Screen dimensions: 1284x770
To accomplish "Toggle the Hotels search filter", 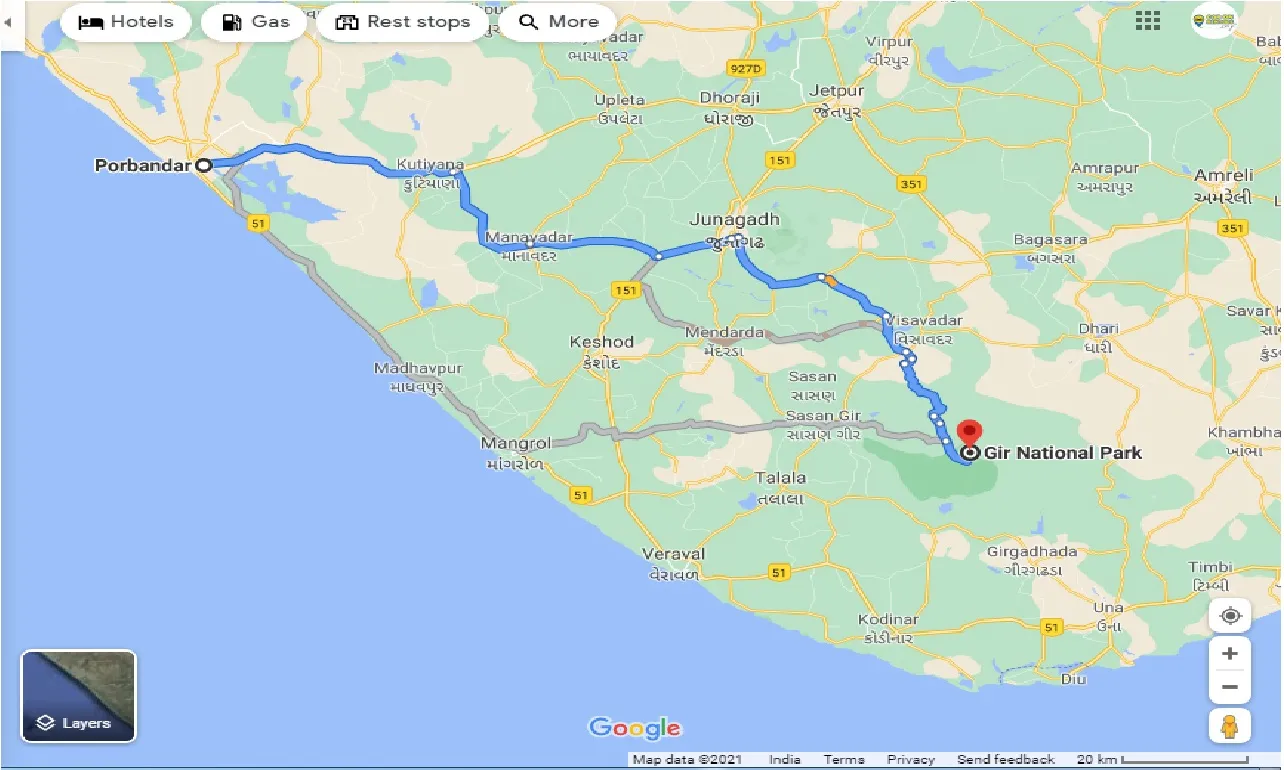I will click(125, 21).
